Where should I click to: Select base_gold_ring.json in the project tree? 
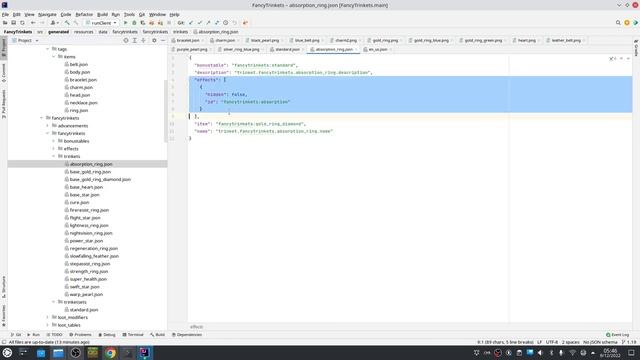pos(90,172)
